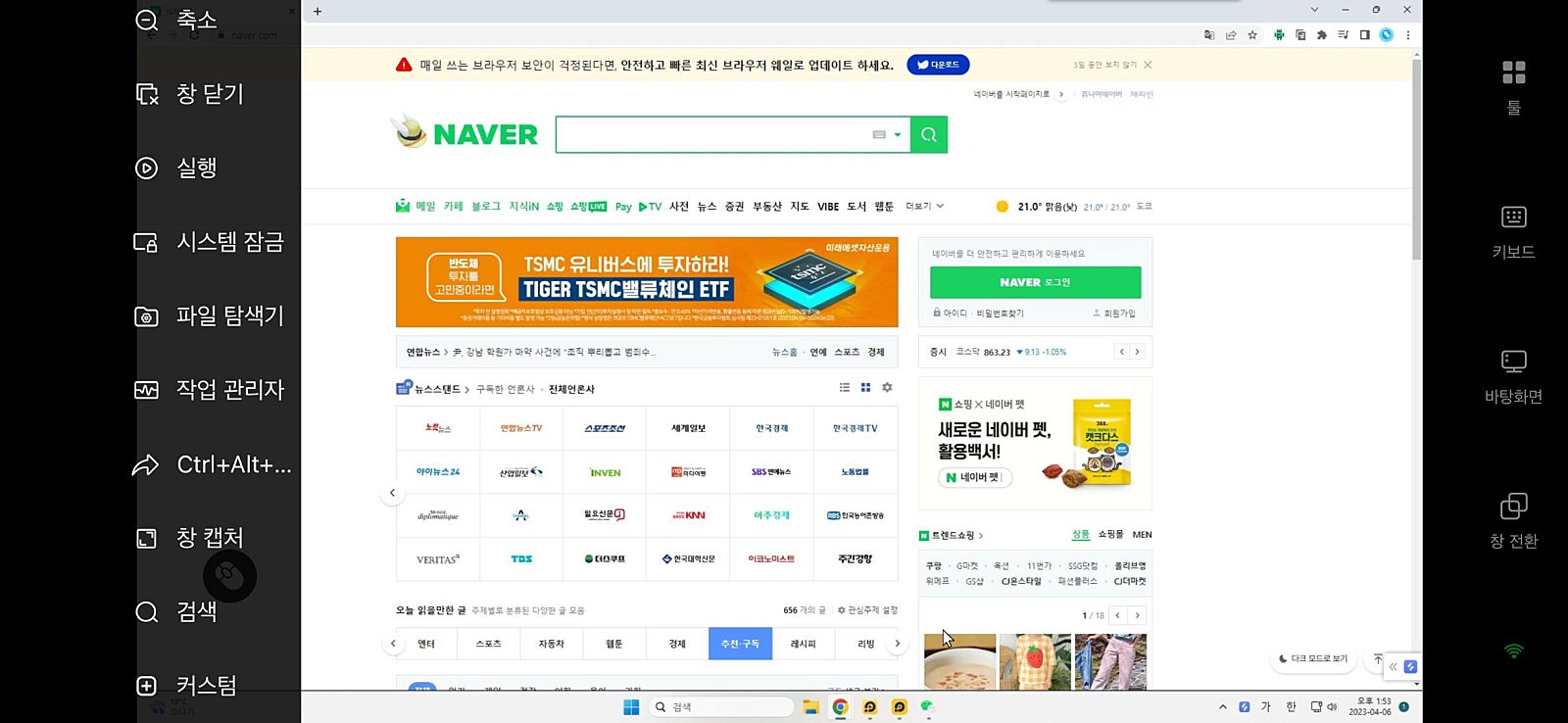The width and height of the screenshot is (1568, 723).
Task: Open 쇼핑몰 tab in trend shopping
Action: point(1110,535)
